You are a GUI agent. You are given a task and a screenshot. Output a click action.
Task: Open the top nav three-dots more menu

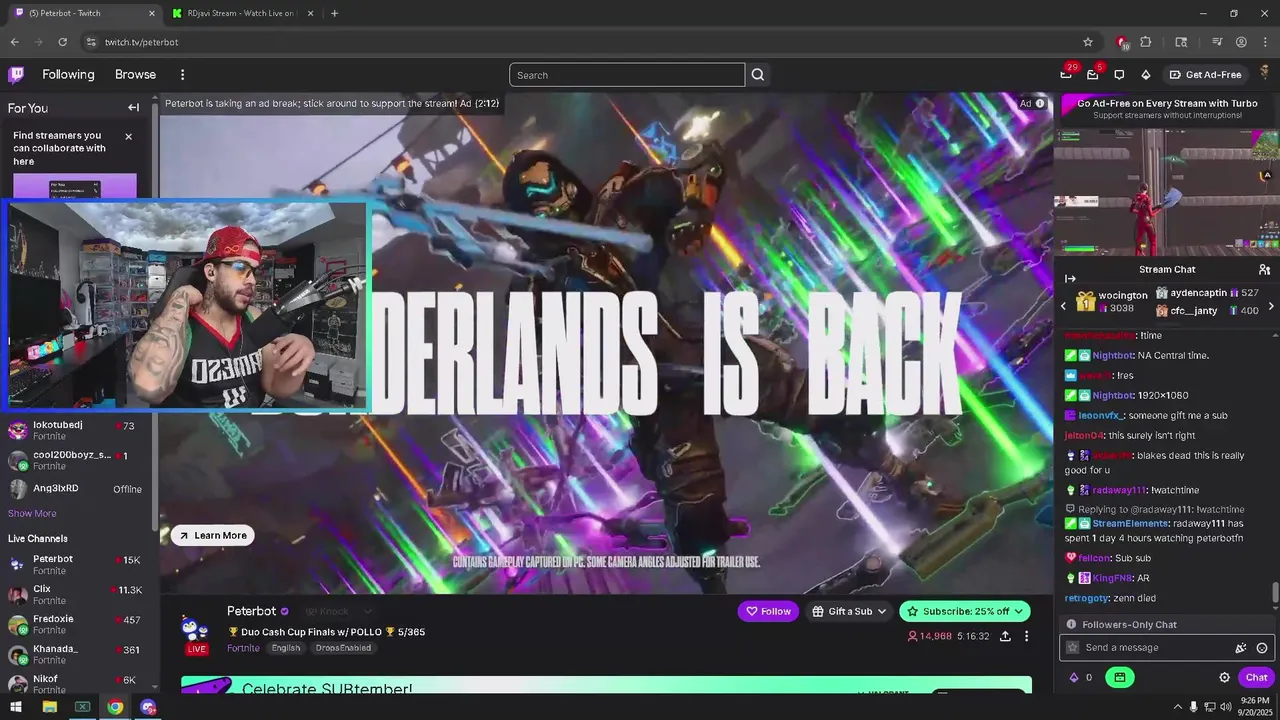(x=182, y=75)
